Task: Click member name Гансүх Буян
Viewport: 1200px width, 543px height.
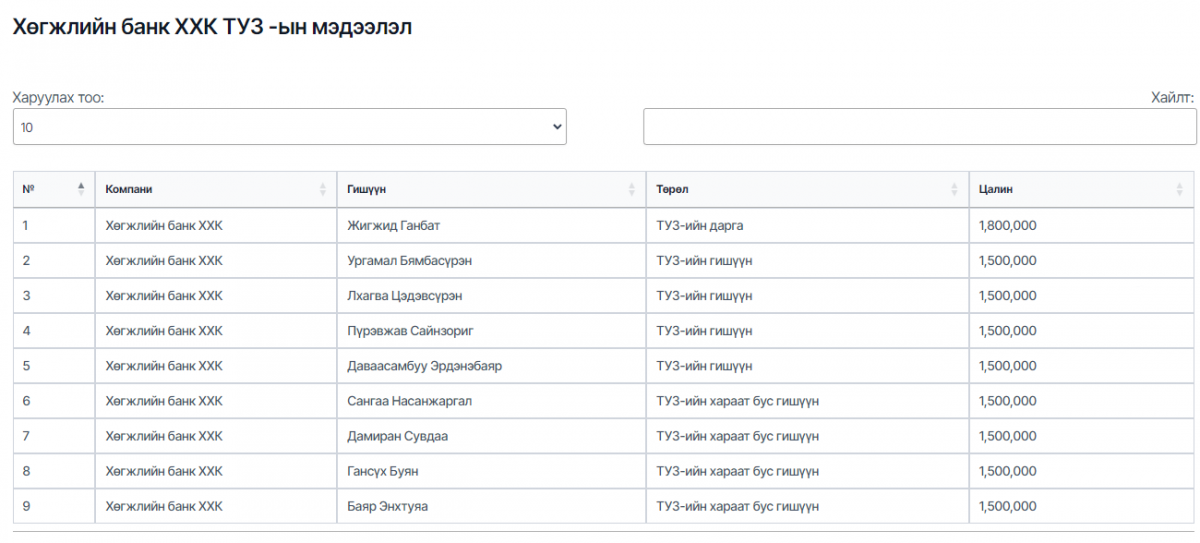Action: 382,471
